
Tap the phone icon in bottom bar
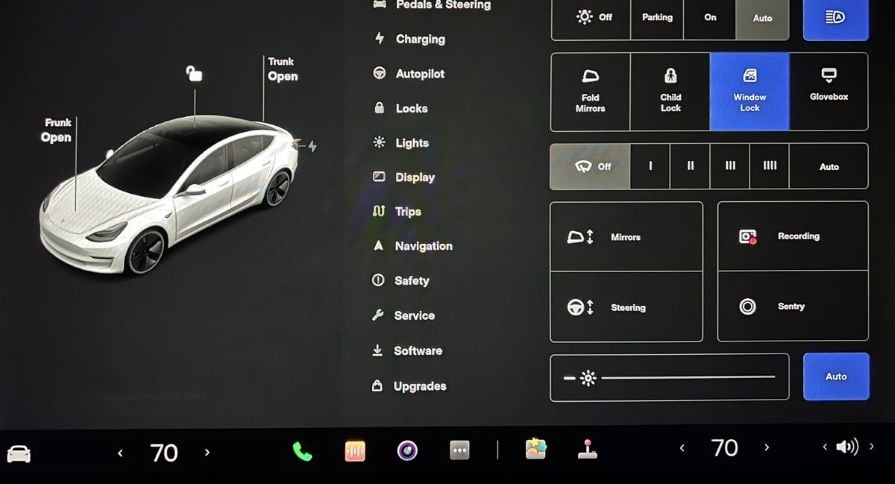(302, 451)
